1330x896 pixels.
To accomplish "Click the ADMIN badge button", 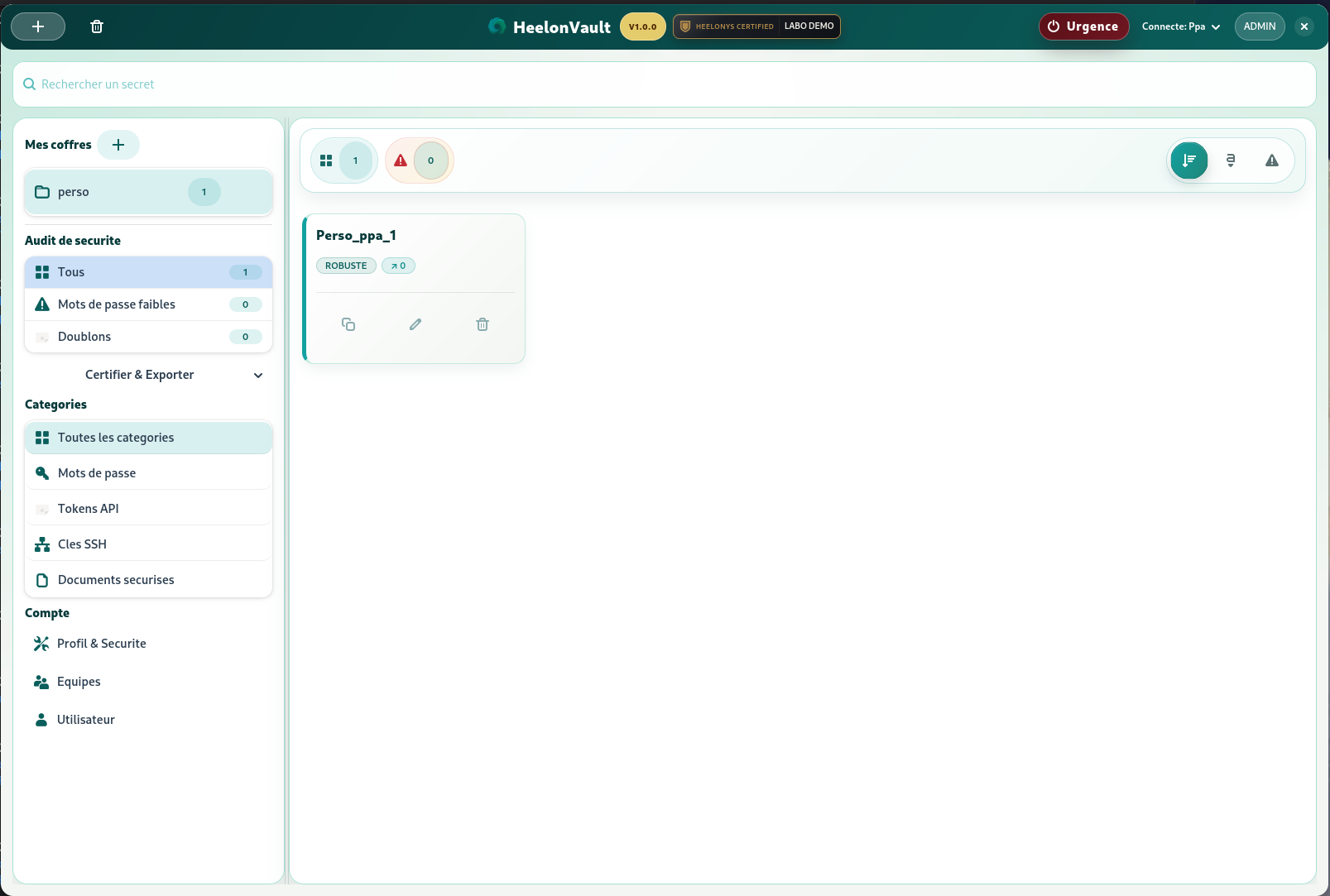I will pos(1259,26).
